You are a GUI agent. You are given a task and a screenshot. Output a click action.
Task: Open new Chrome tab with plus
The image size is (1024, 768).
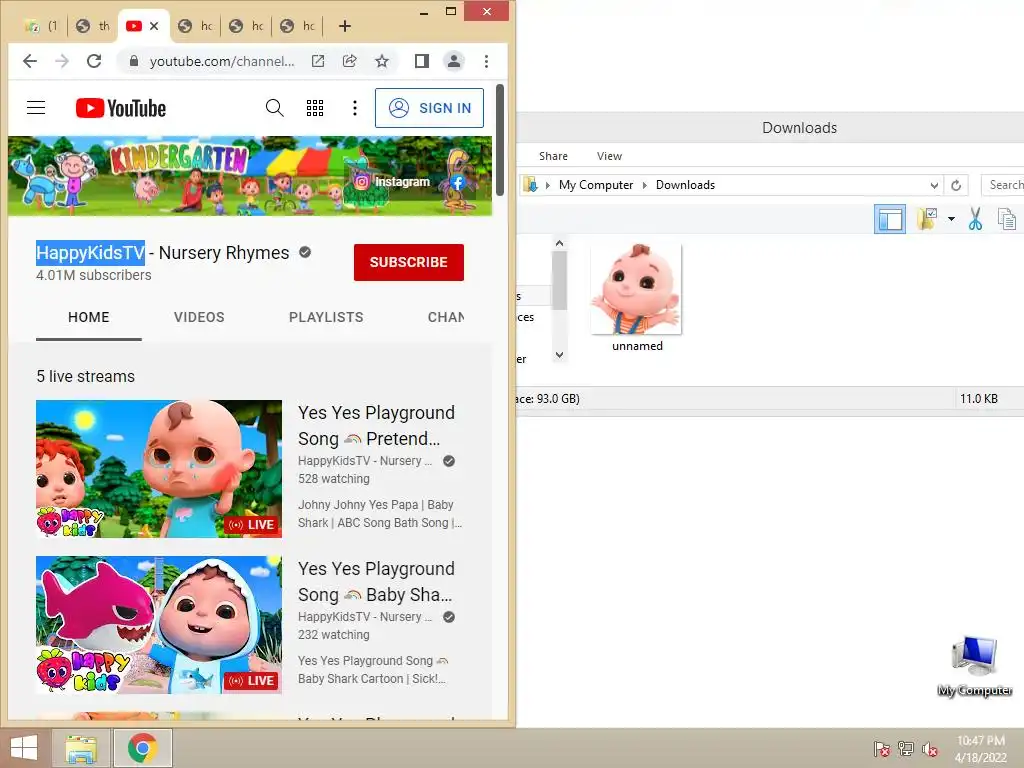(345, 26)
